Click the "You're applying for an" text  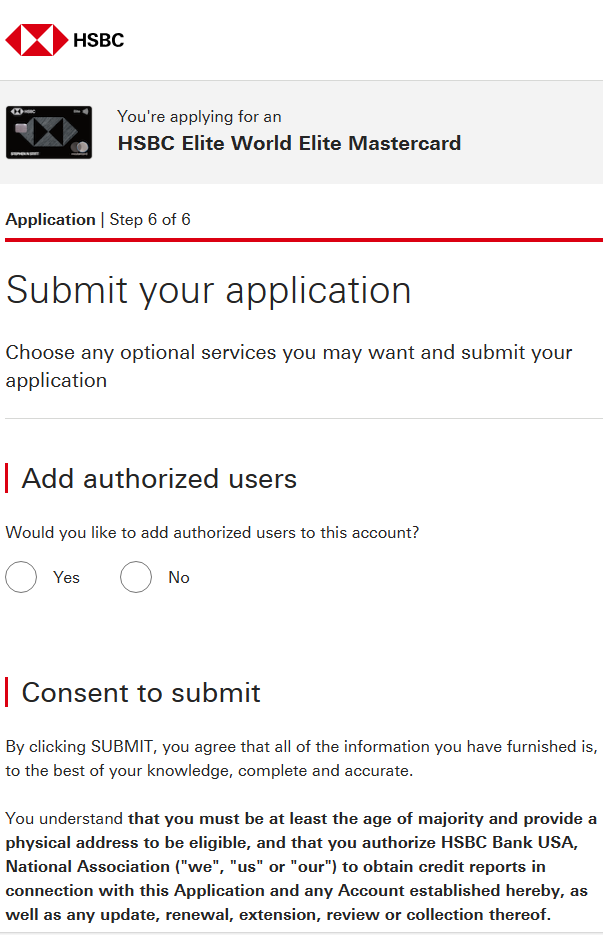[x=199, y=117]
